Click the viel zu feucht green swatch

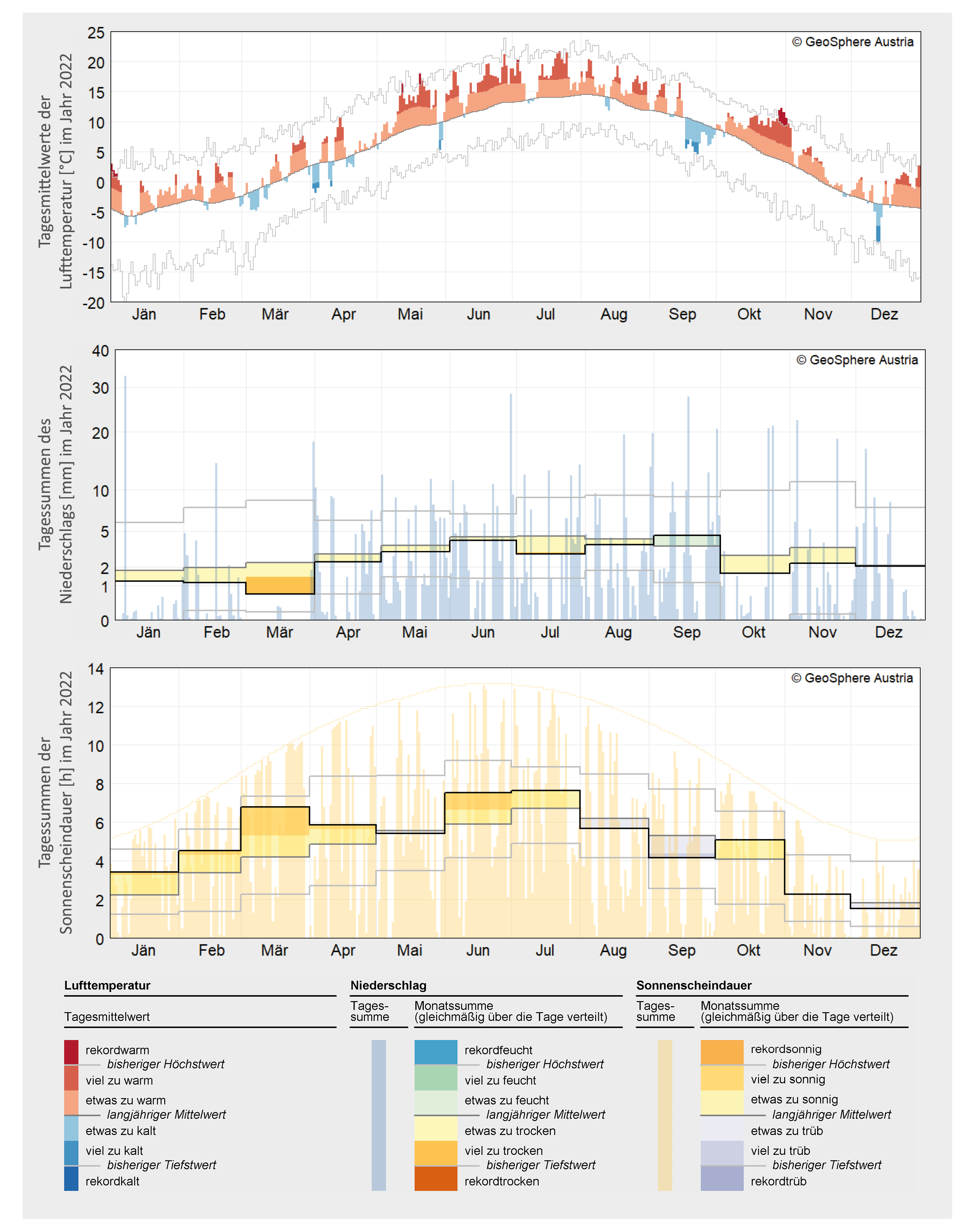pos(436,1077)
